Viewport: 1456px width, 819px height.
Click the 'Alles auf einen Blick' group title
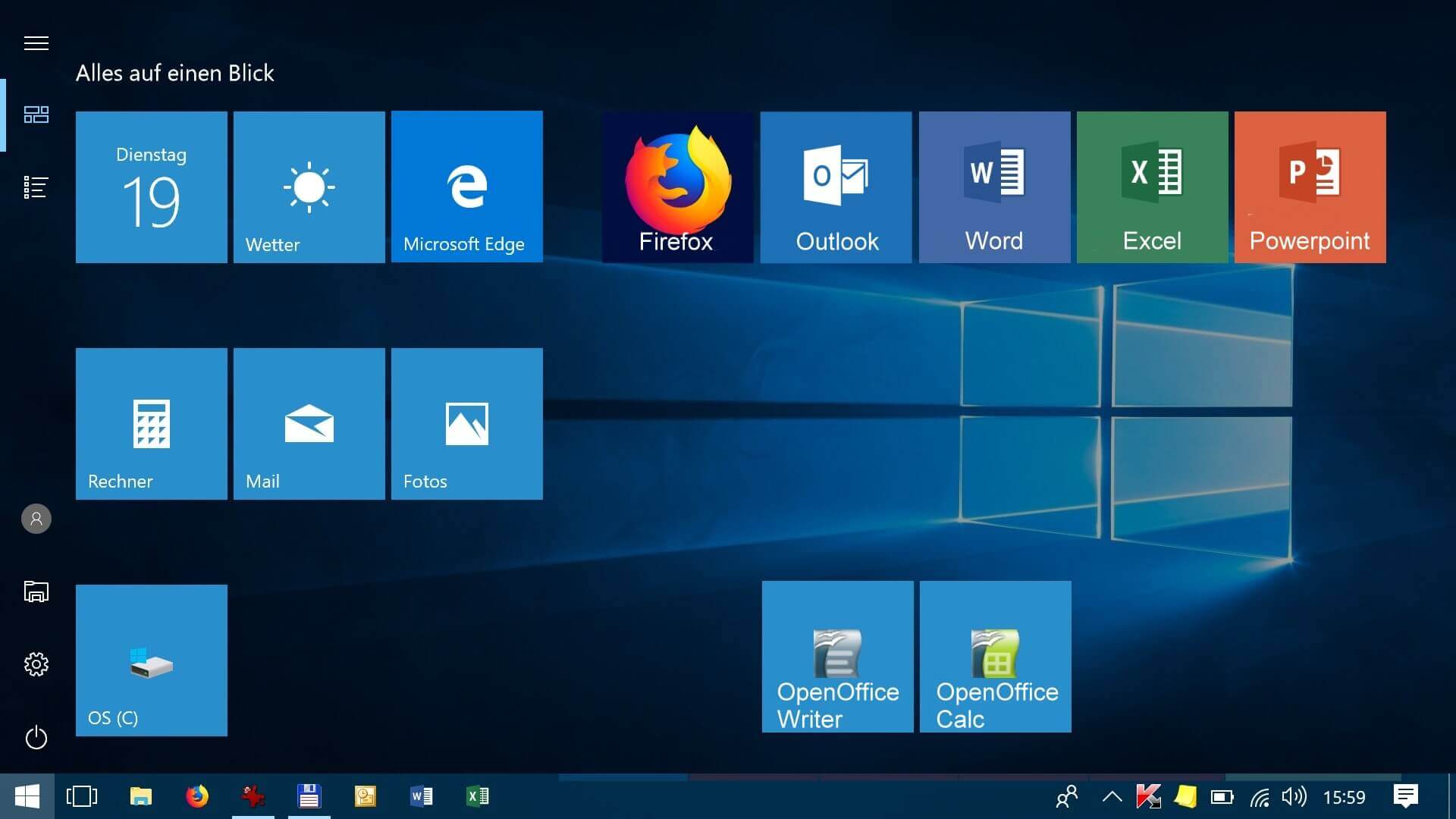[175, 73]
